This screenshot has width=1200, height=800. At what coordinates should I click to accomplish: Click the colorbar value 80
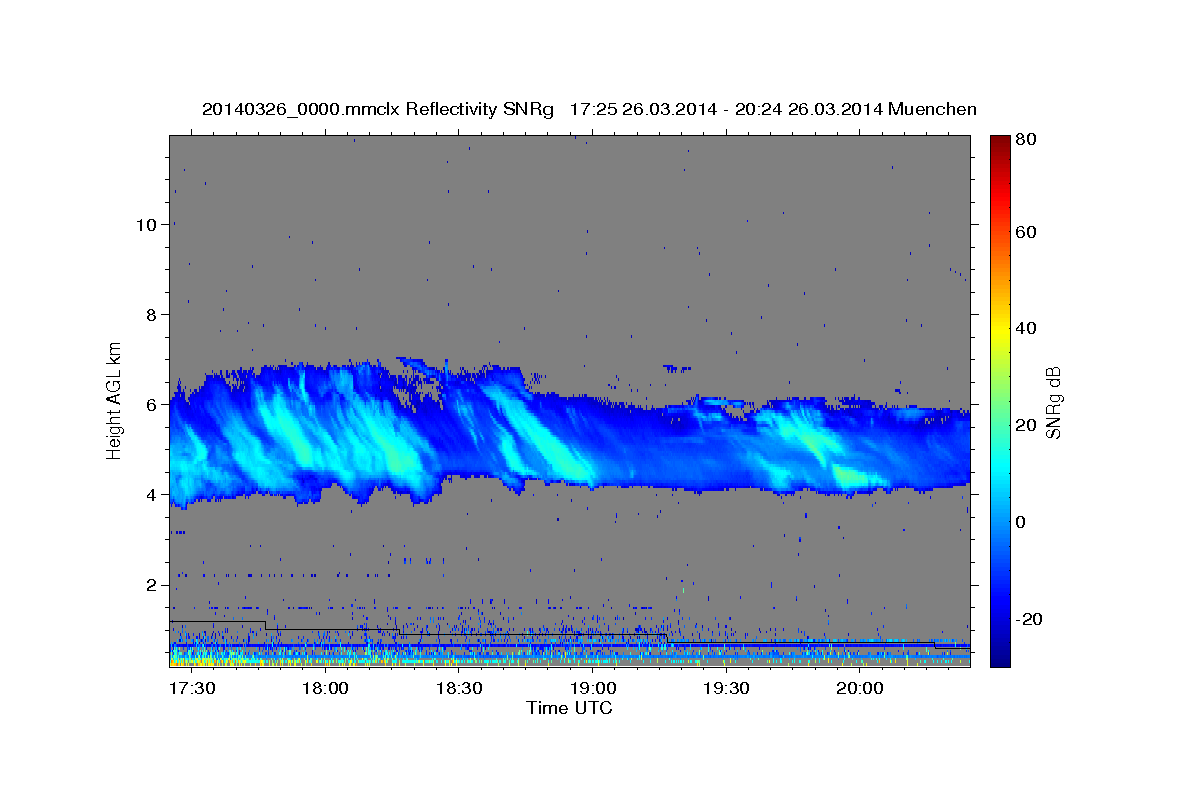1025,139
